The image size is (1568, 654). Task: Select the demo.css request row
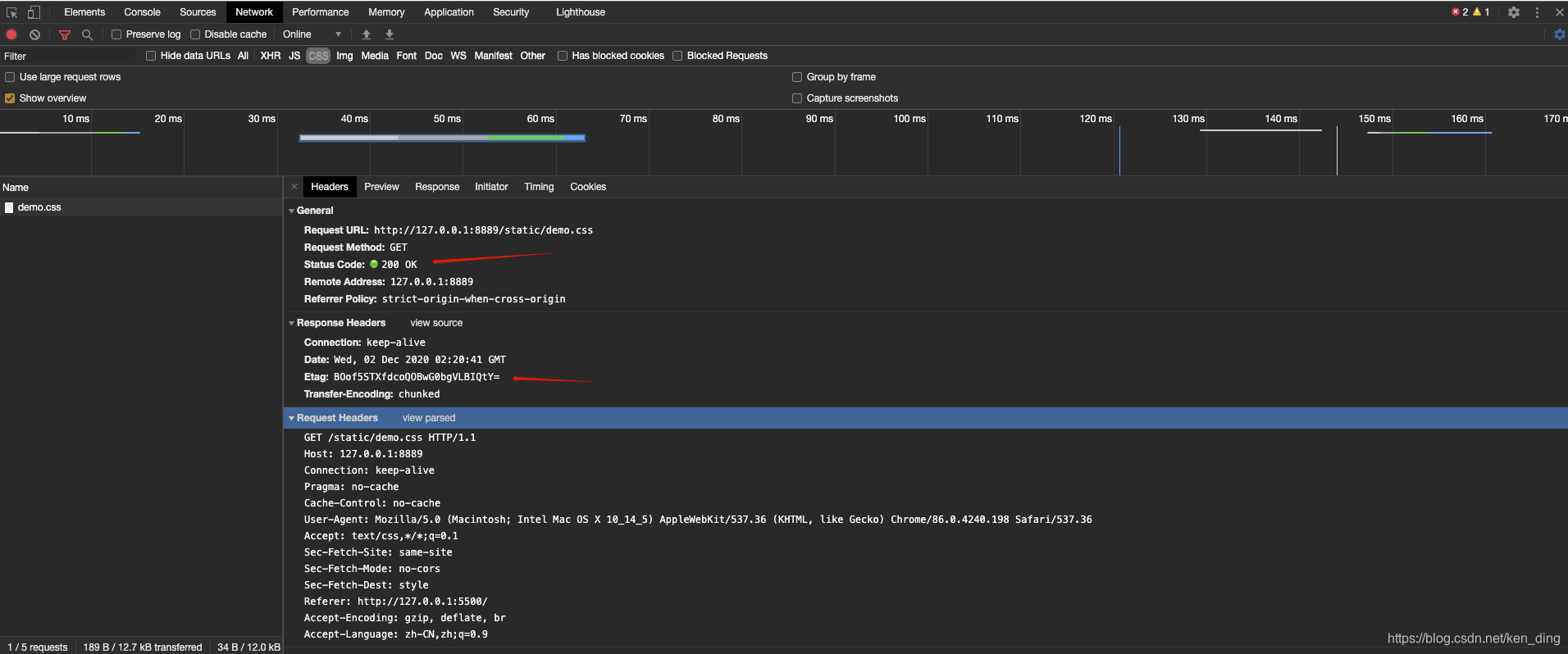[x=141, y=207]
